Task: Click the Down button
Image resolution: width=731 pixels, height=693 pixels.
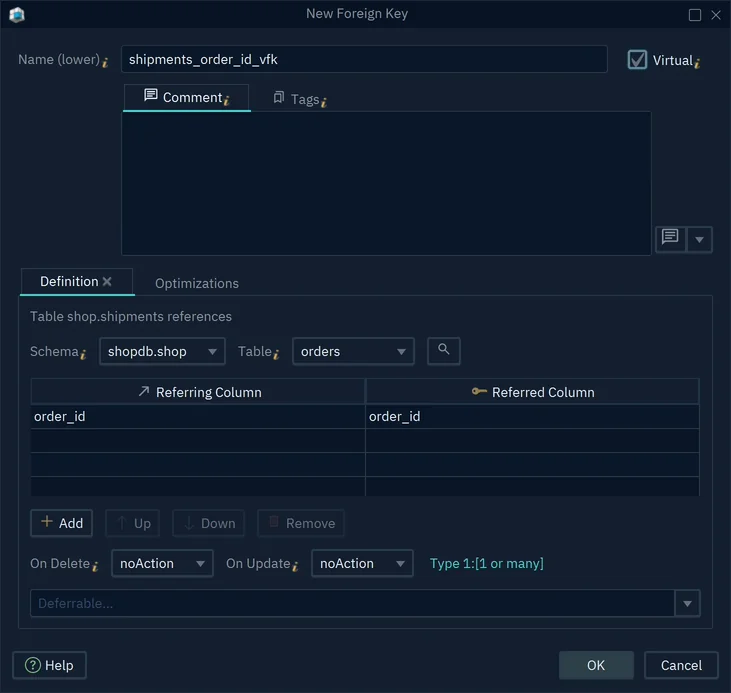Action: (208, 523)
